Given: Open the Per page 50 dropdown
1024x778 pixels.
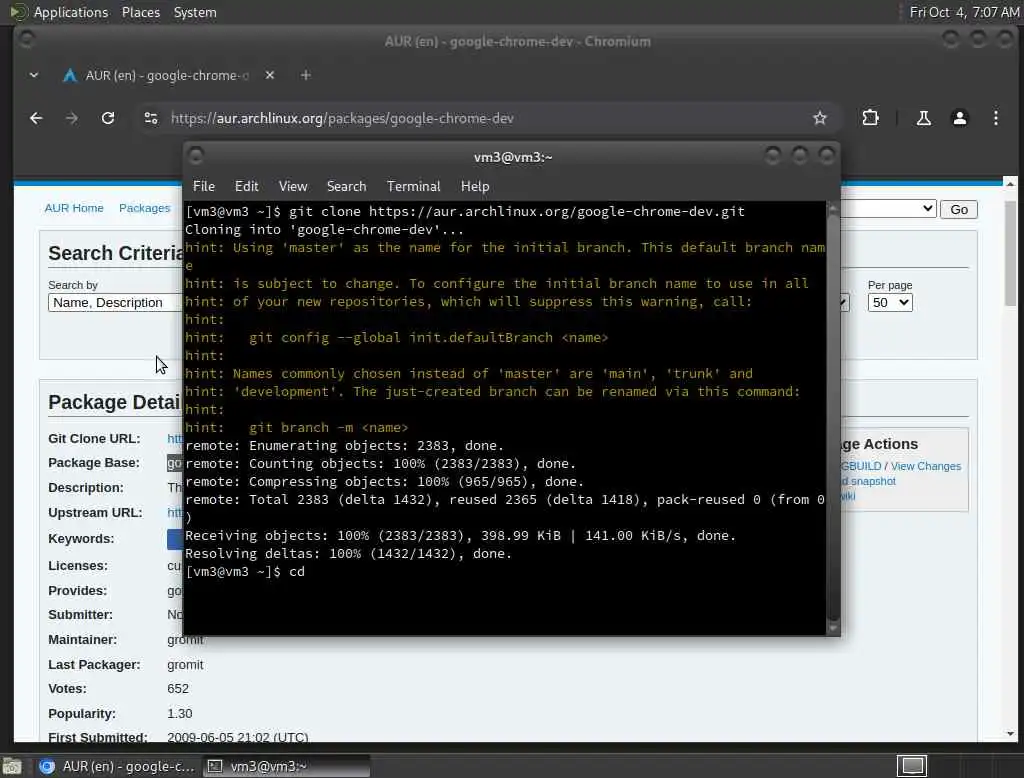Looking at the screenshot, I should (x=889, y=302).
